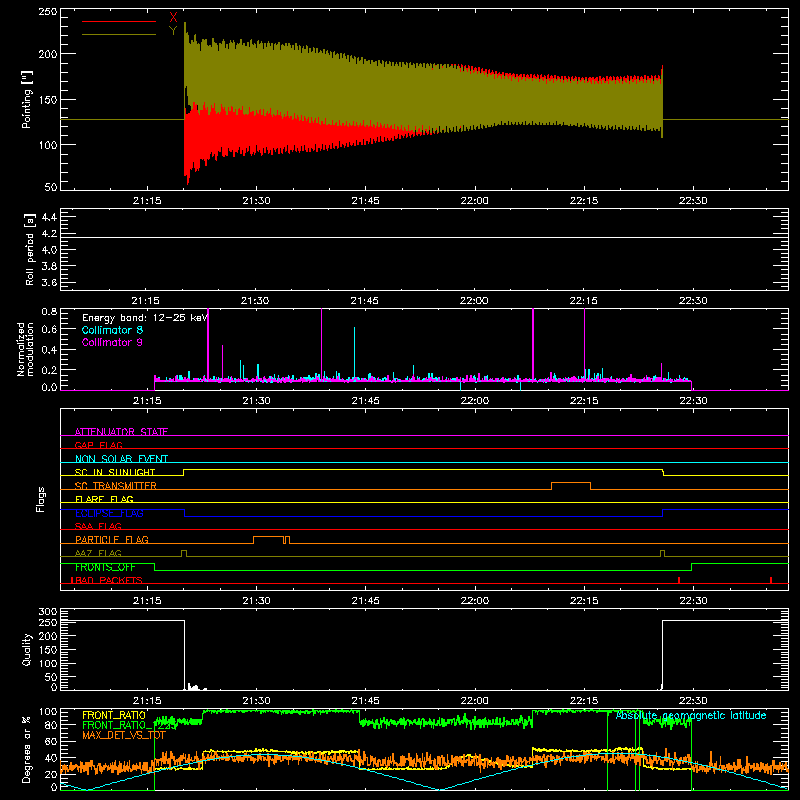
Task: Click the SC_TRANSMITTER flag label
Action: (116, 486)
